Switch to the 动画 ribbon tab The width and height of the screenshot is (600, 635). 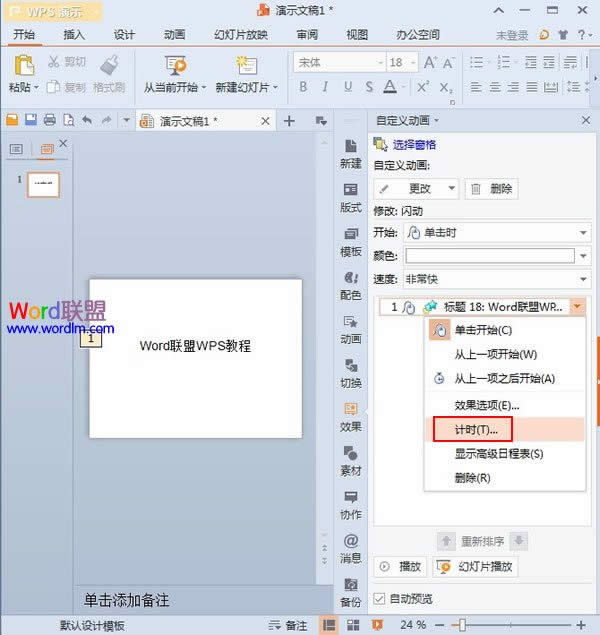[x=173, y=34]
